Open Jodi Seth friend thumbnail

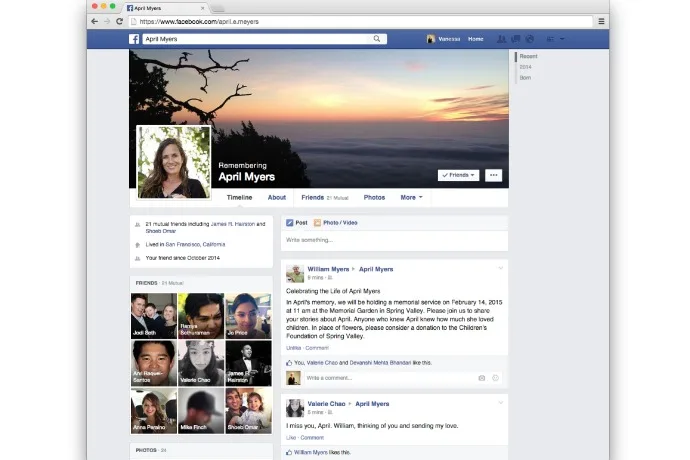point(154,316)
